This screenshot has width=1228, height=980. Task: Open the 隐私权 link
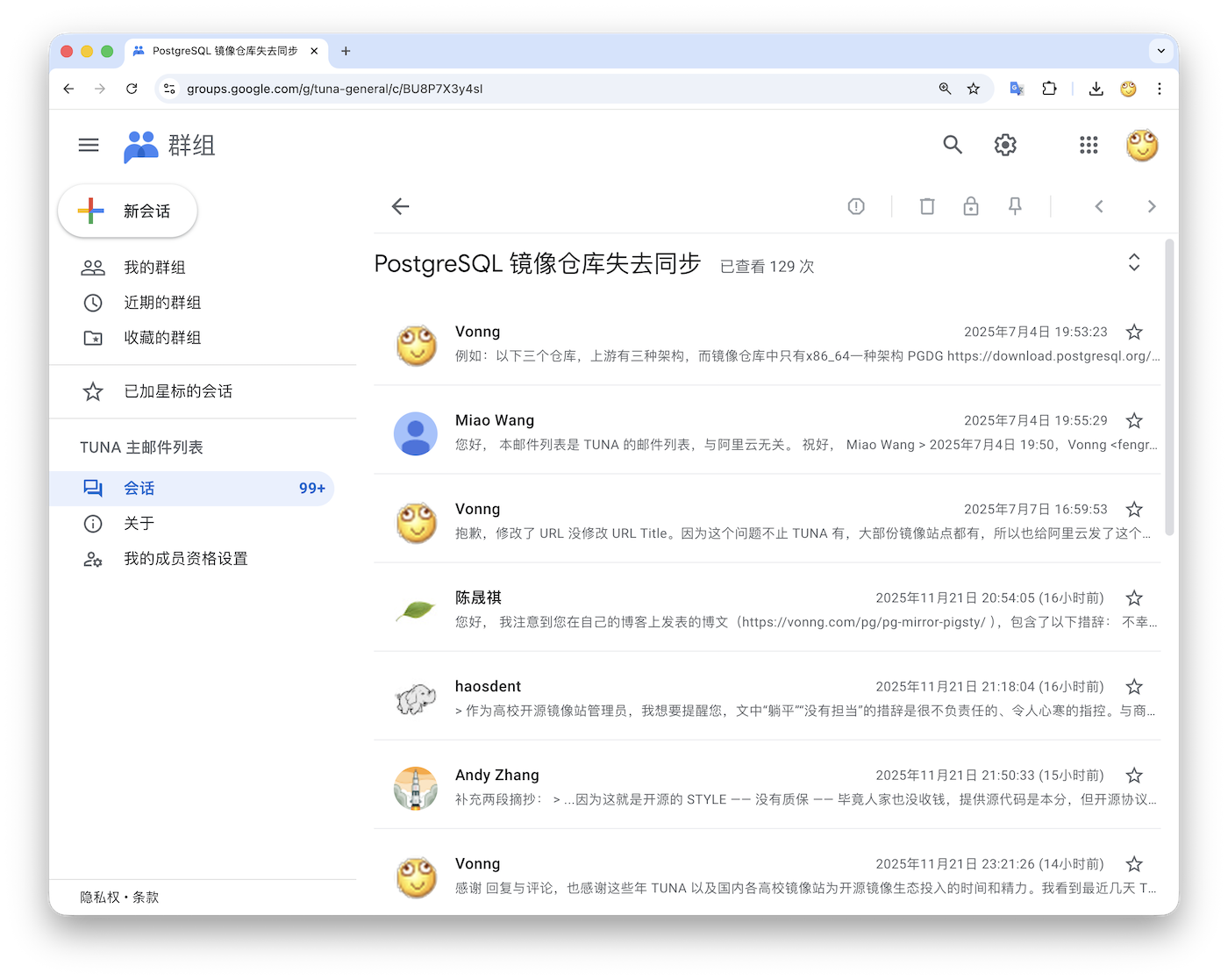(99, 897)
